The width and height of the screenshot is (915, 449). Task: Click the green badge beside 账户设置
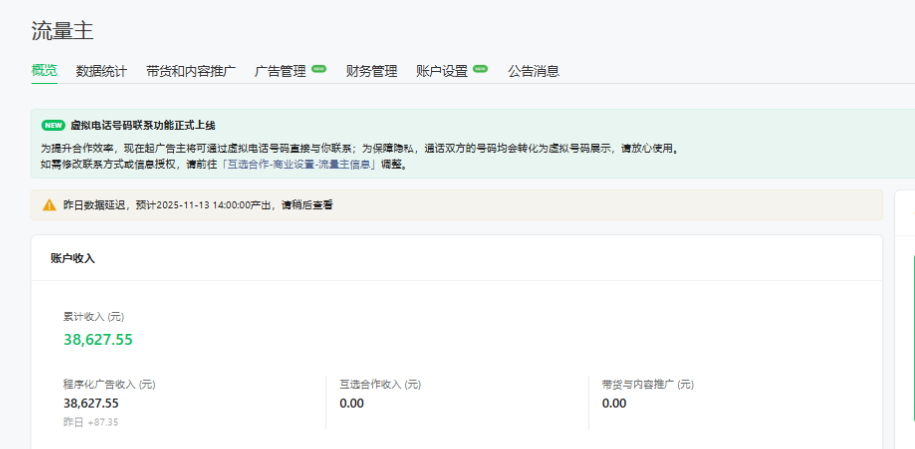click(480, 69)
